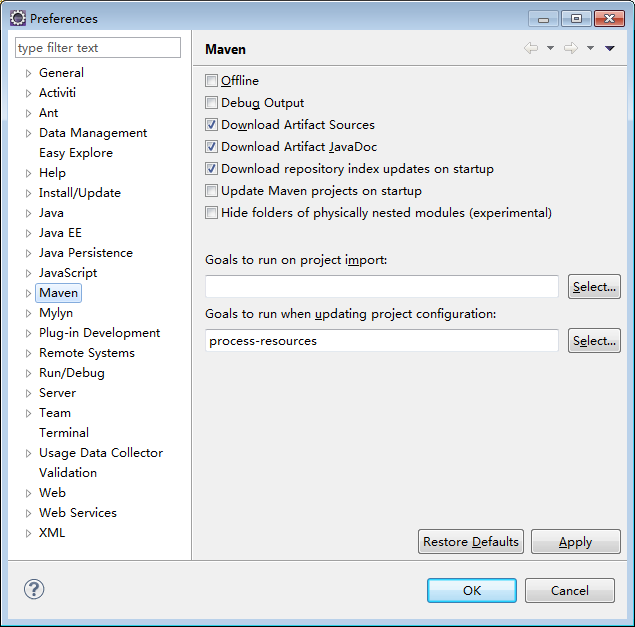
Task: Open the forward history dropdown arrow
Action: (x=590, y=48)
